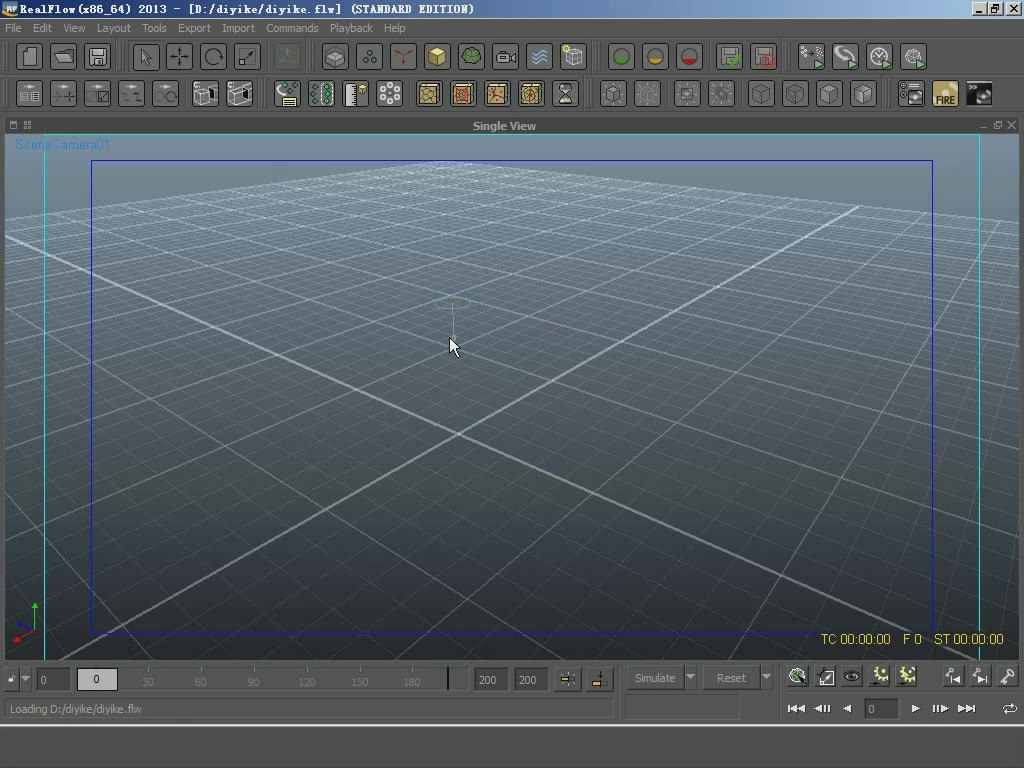The image size is (1024, 768).
Task: Toggle the third solid cube shading mode
Action: click(x=829, y=94)
